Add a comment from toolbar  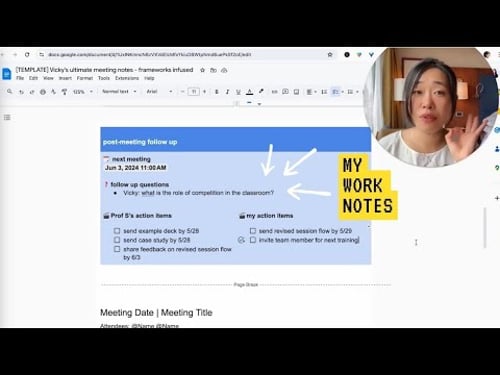(285, 91)
